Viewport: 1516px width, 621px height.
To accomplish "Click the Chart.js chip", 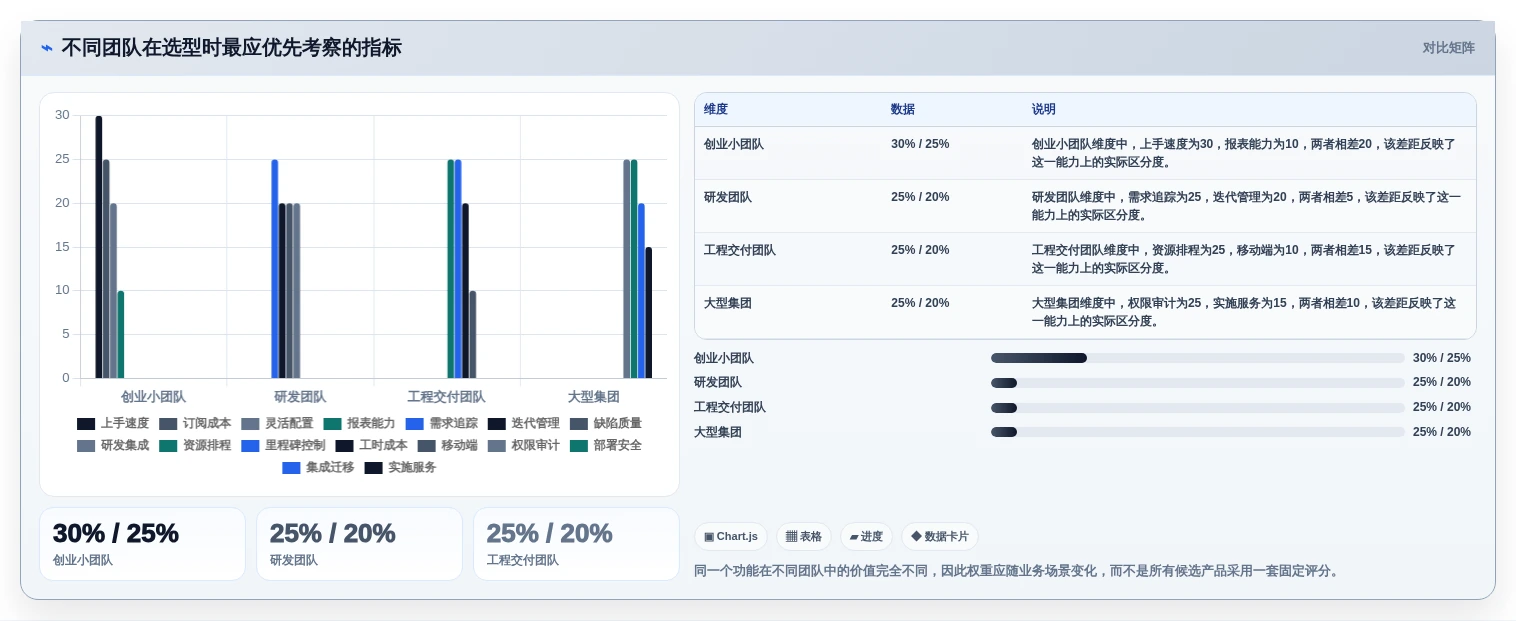I will click(731, 536).
